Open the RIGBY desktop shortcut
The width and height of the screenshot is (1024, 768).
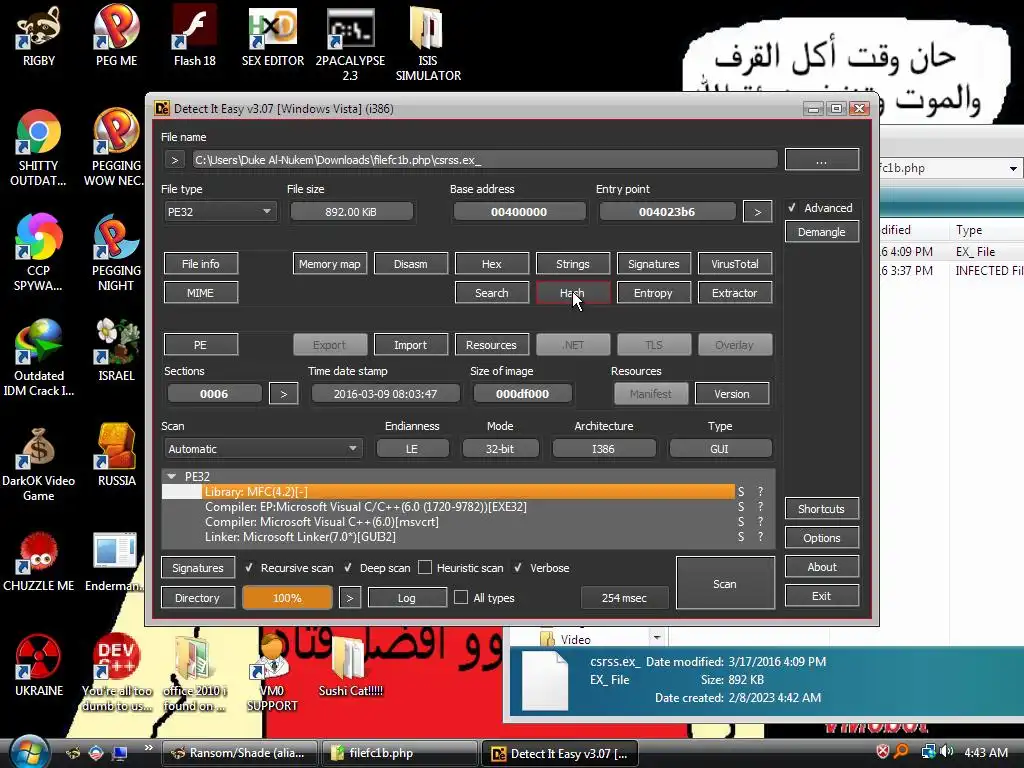tap(39, 37)
